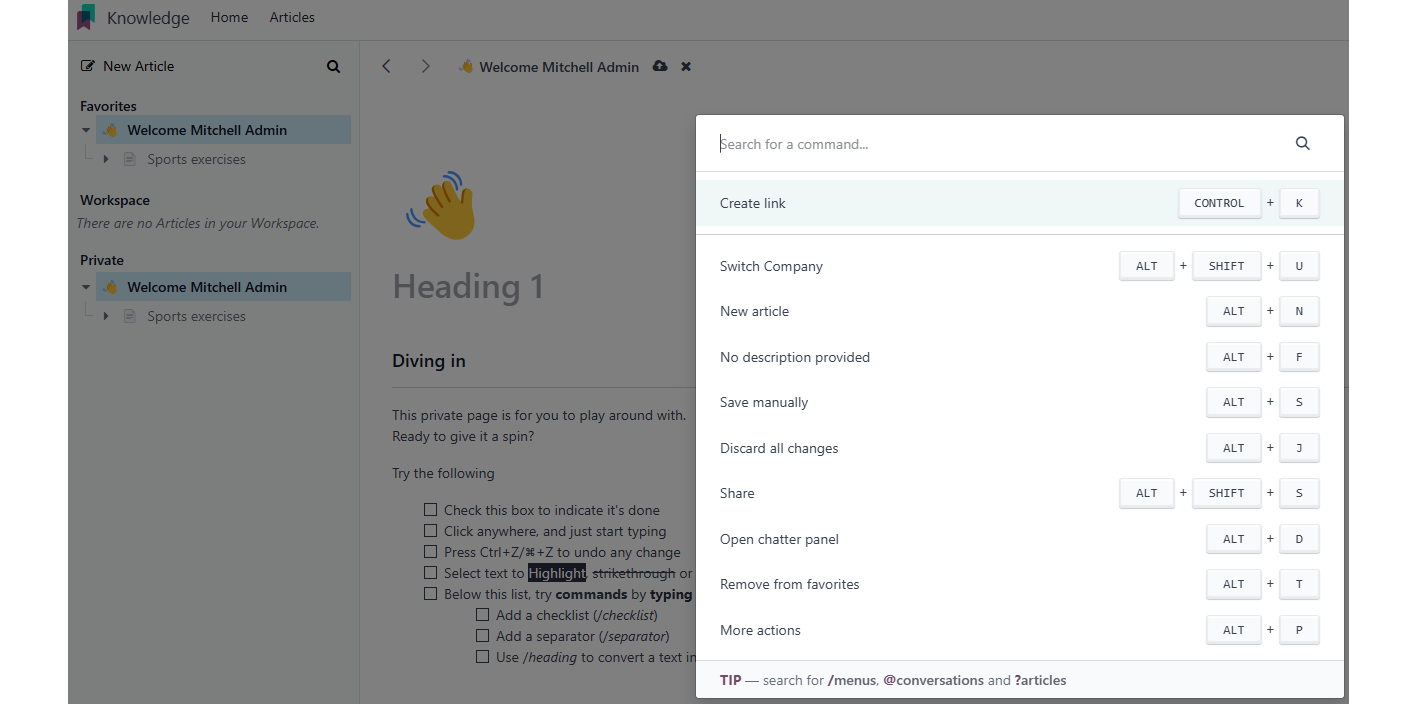The height and width of the screenshot is (704, 1416).
Task: Click the Knowledge app logo icon
Action: click(x=86, y=17)
